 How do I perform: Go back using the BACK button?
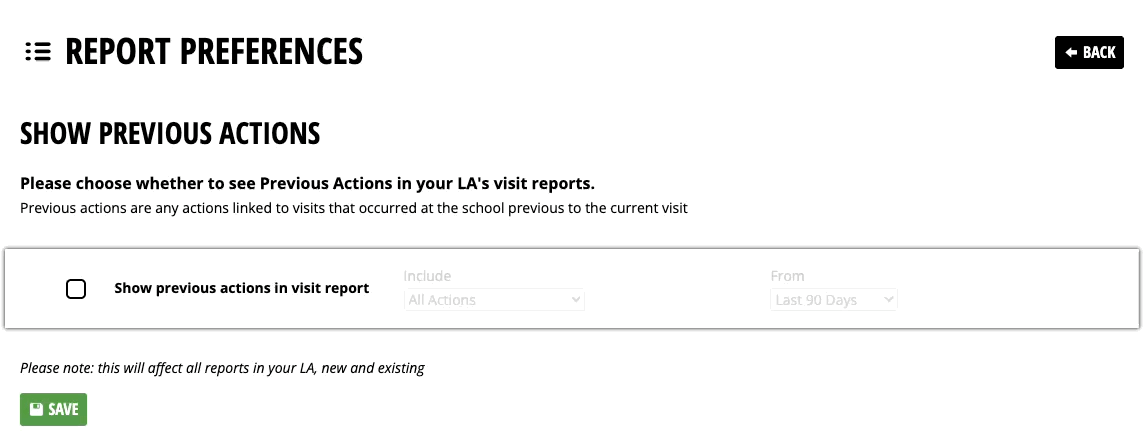[1089, 53]
